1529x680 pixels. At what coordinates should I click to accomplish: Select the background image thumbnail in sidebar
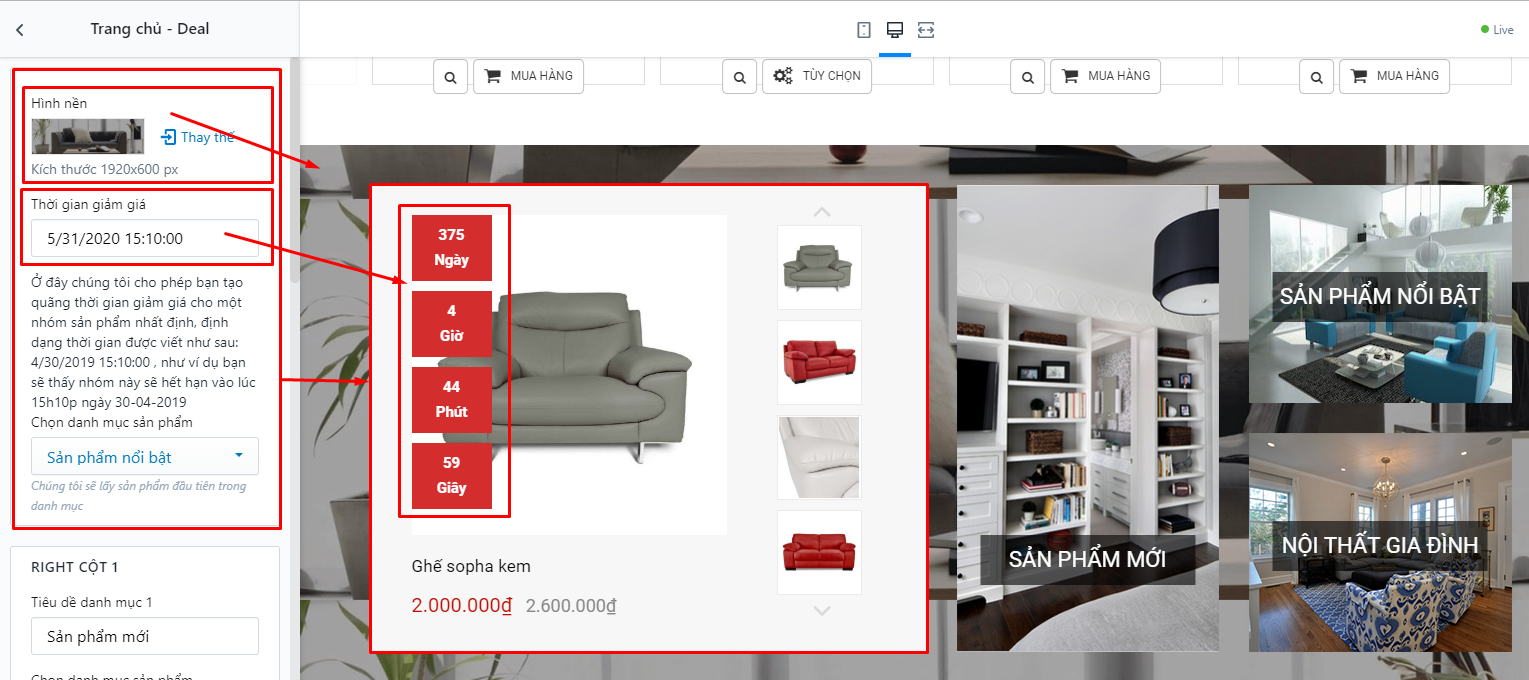tap(88, 136)
